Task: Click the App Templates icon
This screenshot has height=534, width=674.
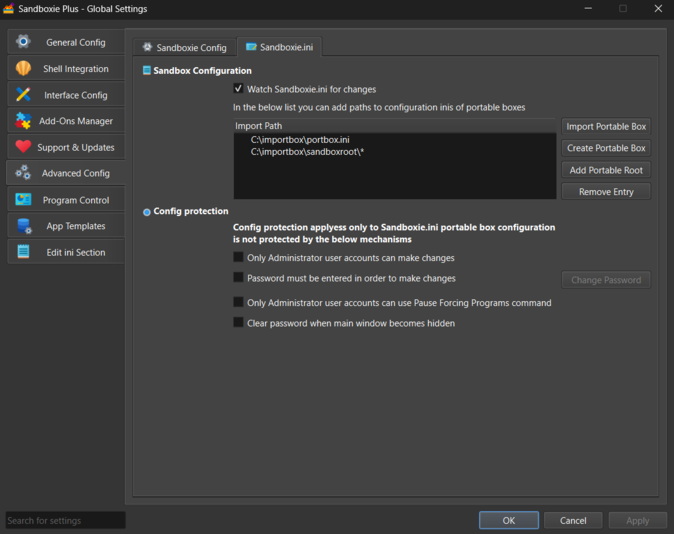Action: [x=23, y=226]
